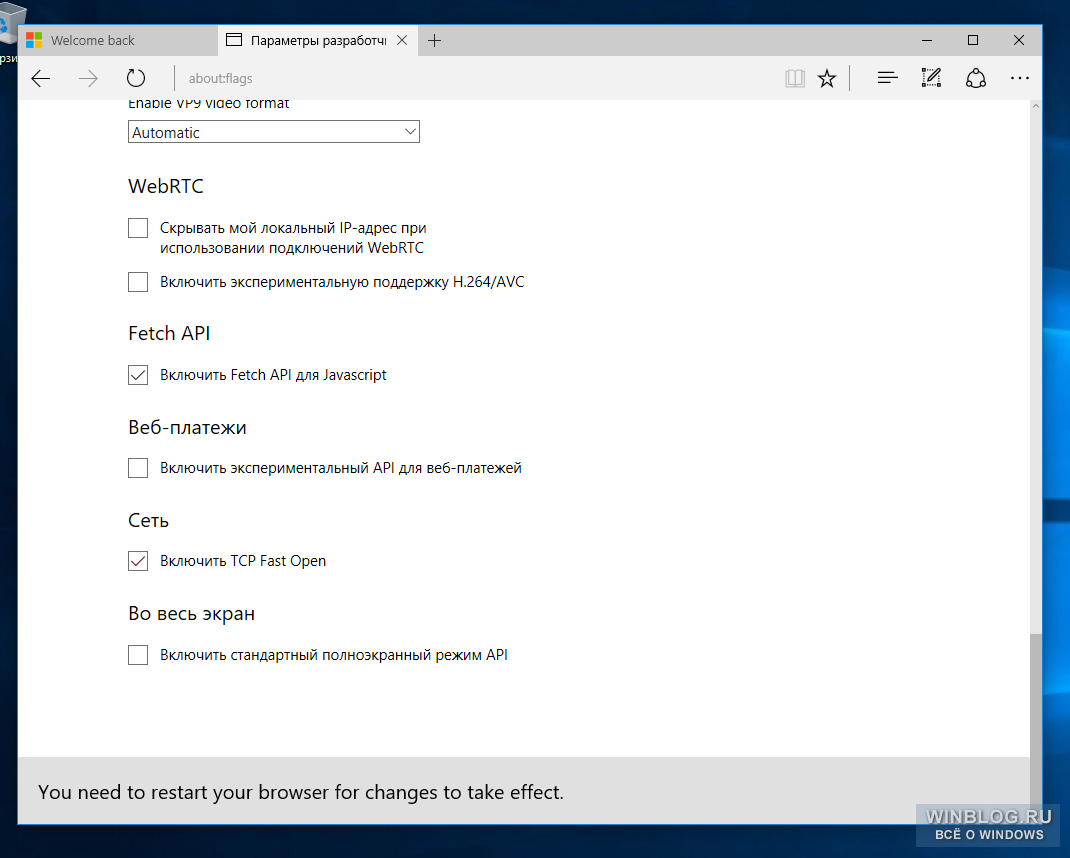The image size is (1070, 858).
Task: Click the Веб-платежи heading
Action: click(x=187, y=427)
